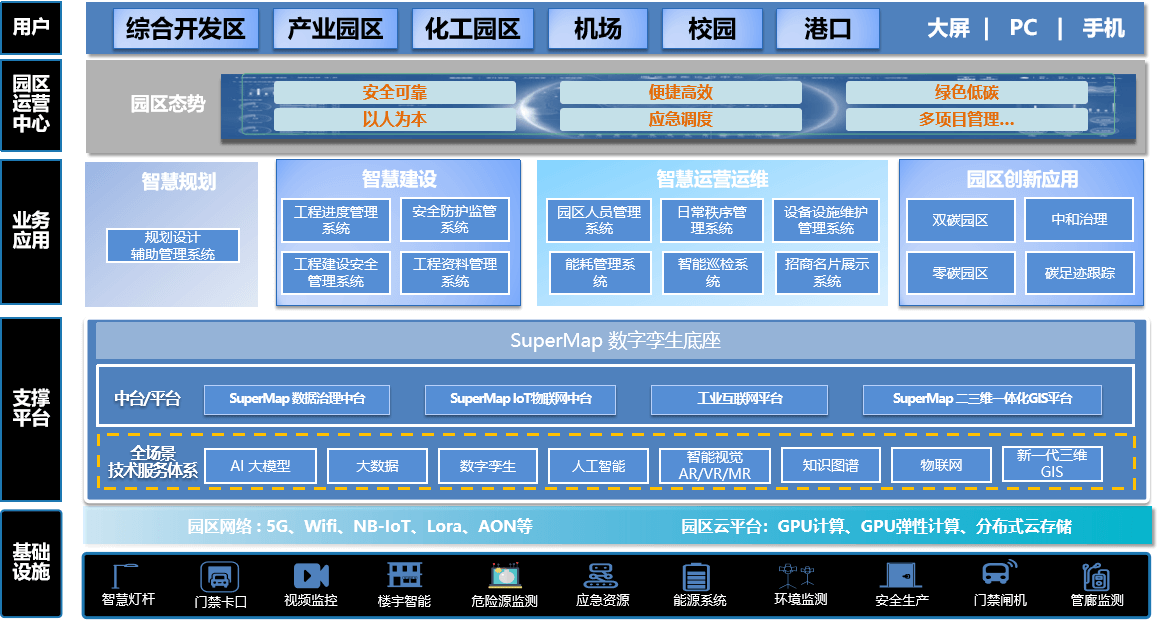Click the 用户 layer label
The width and height of the screenshot is (1159, 620).
pyautogui.click(x=31, y=28)
